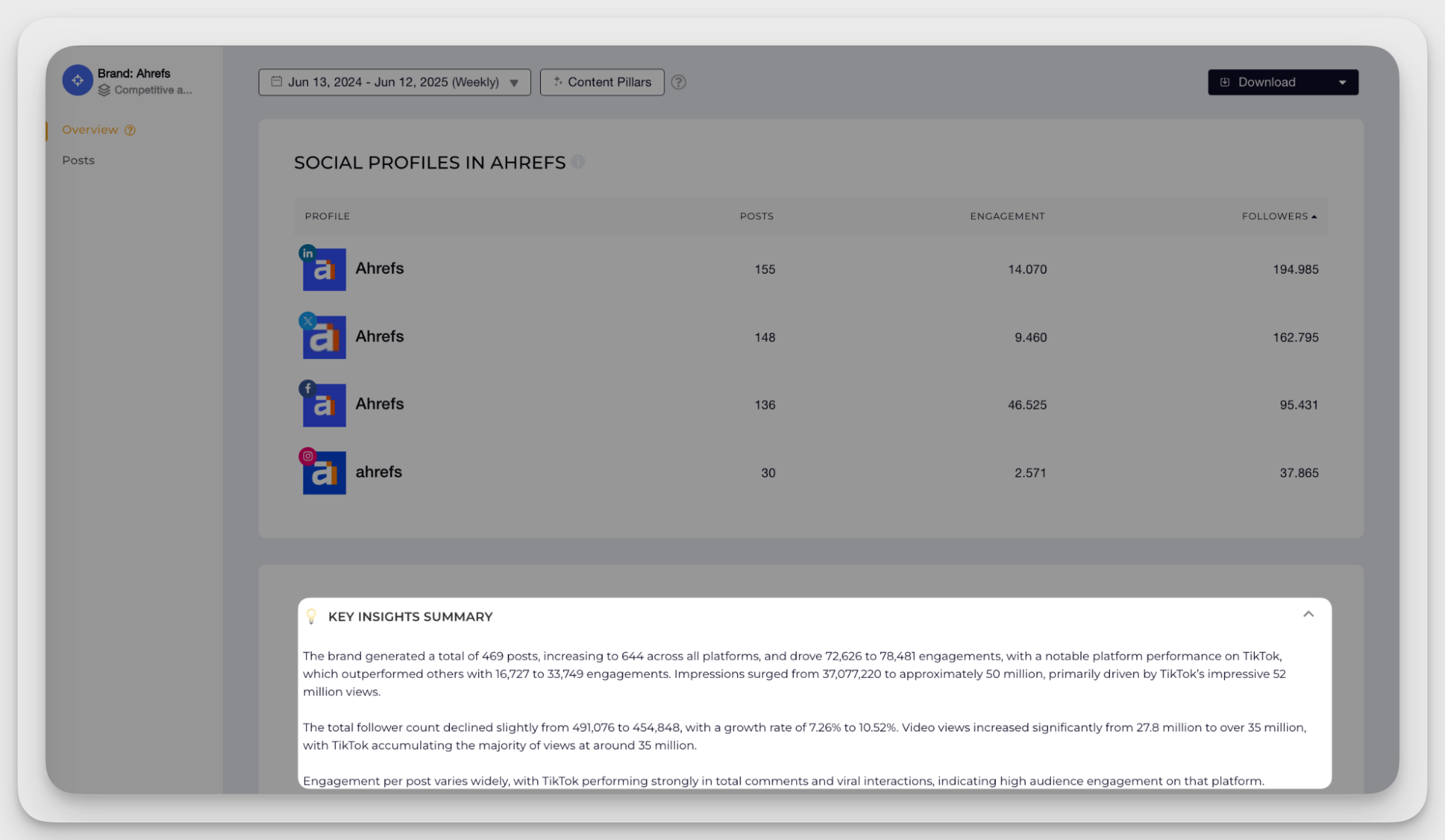Click the Ahrefs brand crosshair icon
Screen dimensions: 1445x840
78,80
